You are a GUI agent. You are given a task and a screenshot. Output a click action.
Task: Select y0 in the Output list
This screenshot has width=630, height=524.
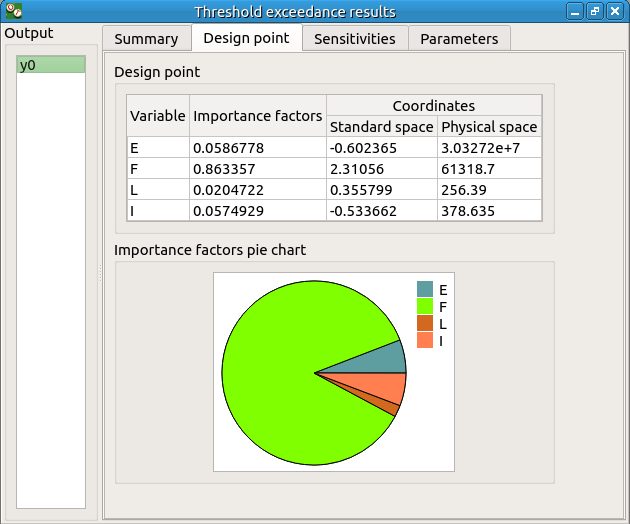coord(51,65)
